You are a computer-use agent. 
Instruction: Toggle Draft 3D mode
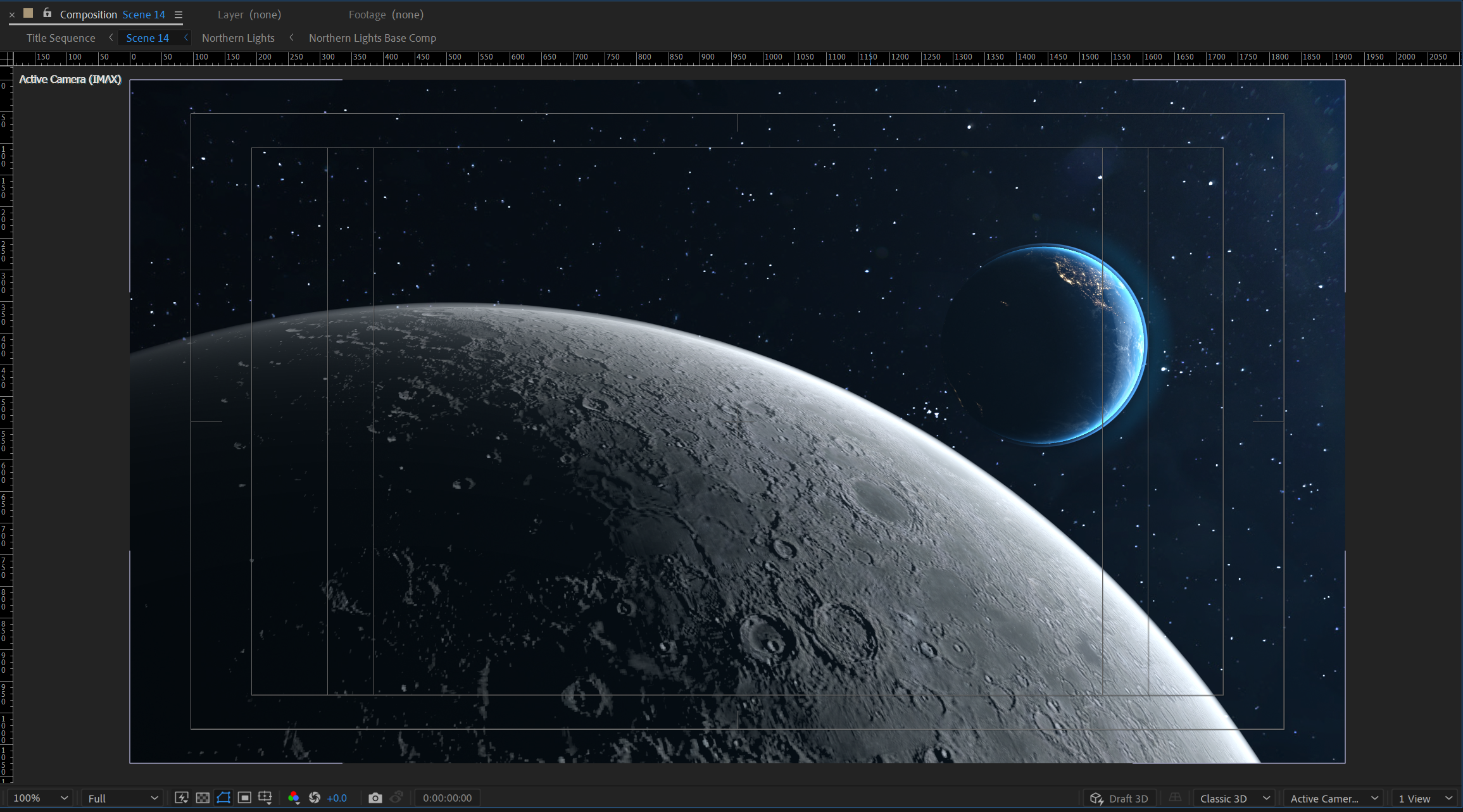point(1119,798)
